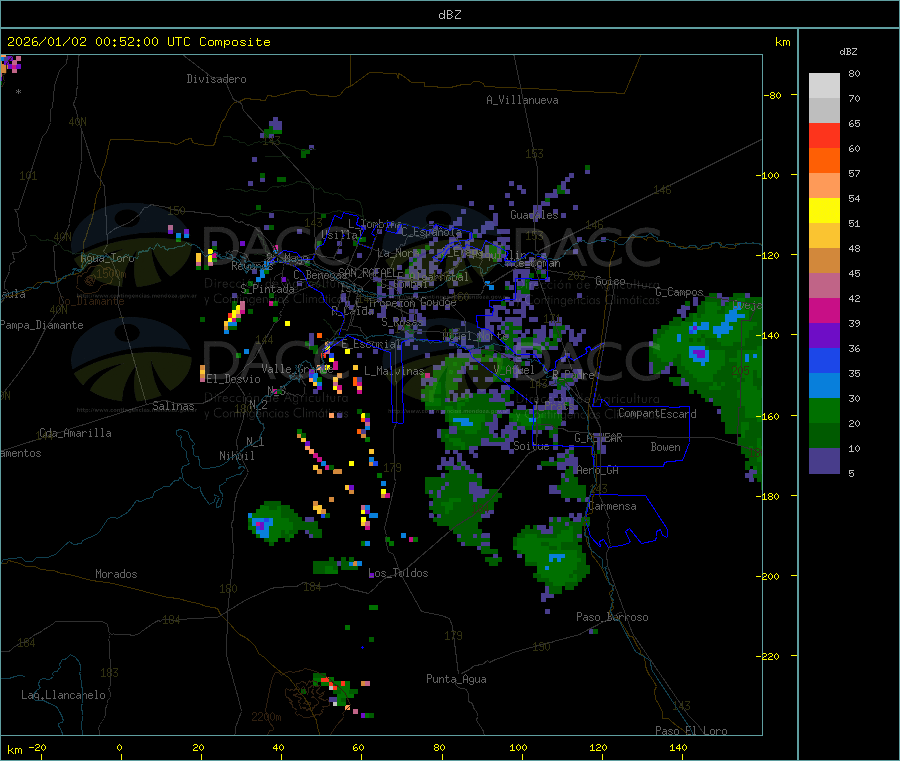
Task: Click the word Composite in the header line
Action: tap(235, 42)
